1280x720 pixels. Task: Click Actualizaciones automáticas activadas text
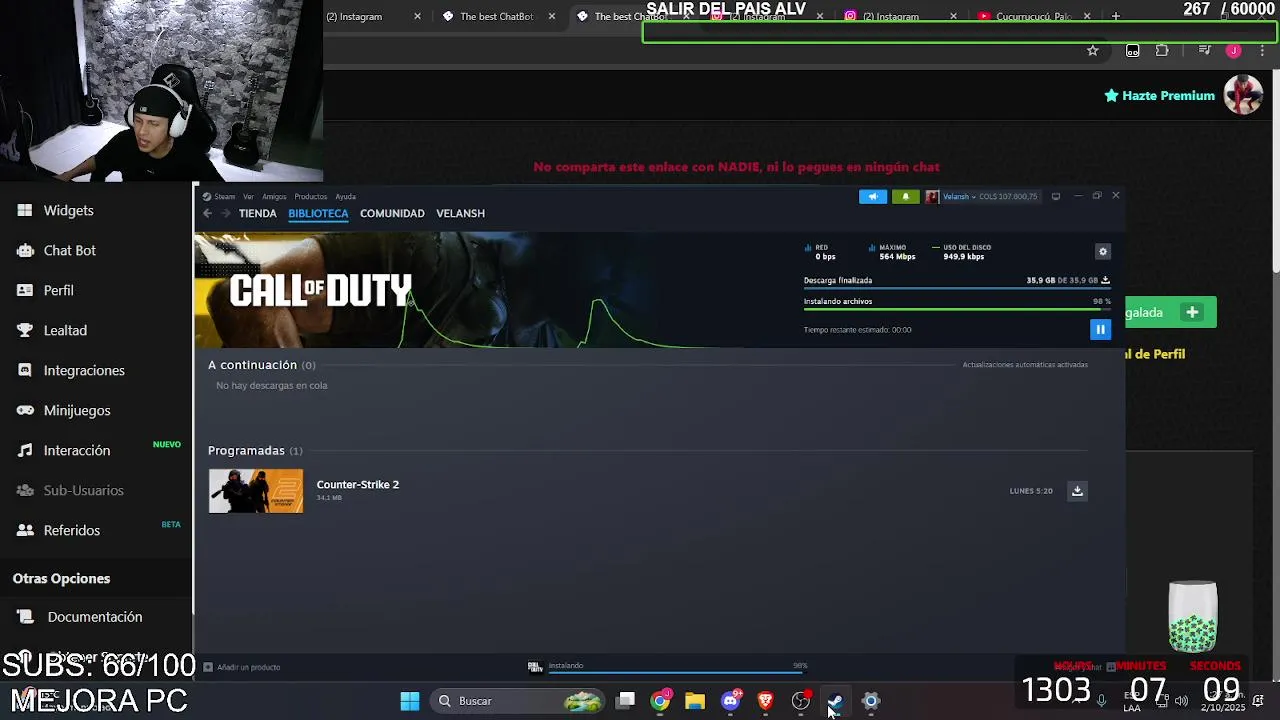(1025, 365)
